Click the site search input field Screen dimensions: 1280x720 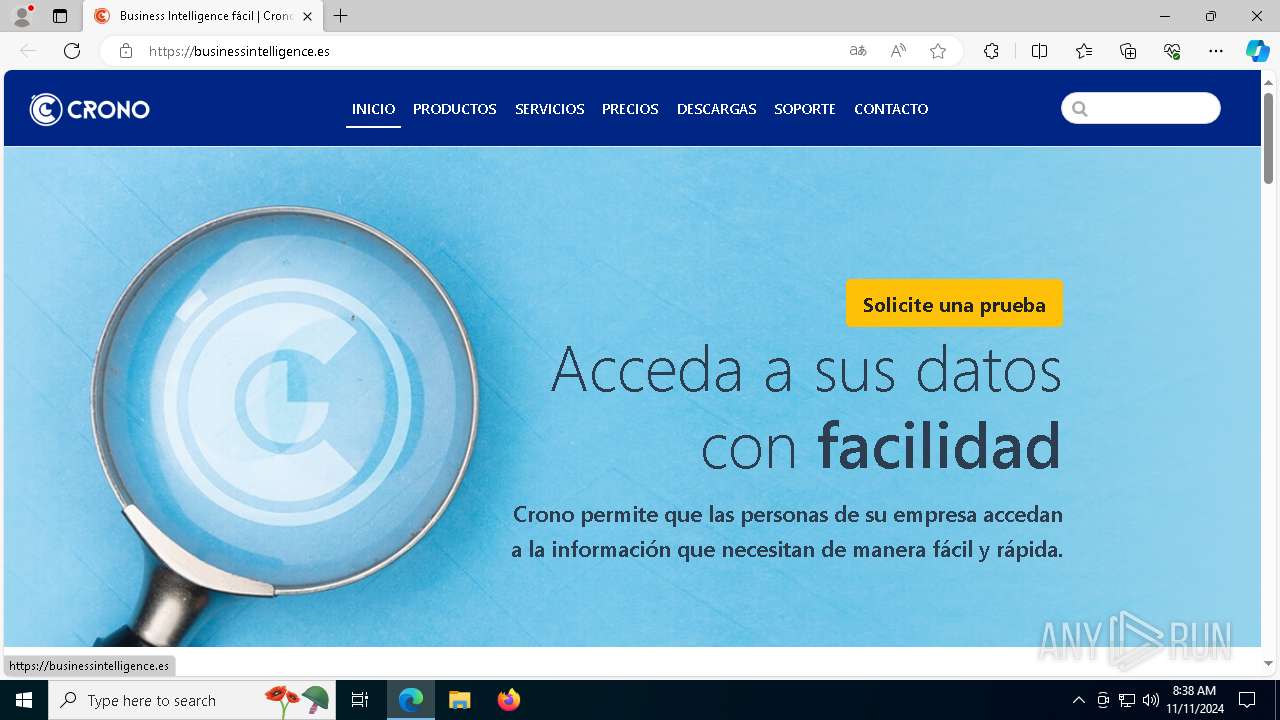coord(1141,108)
